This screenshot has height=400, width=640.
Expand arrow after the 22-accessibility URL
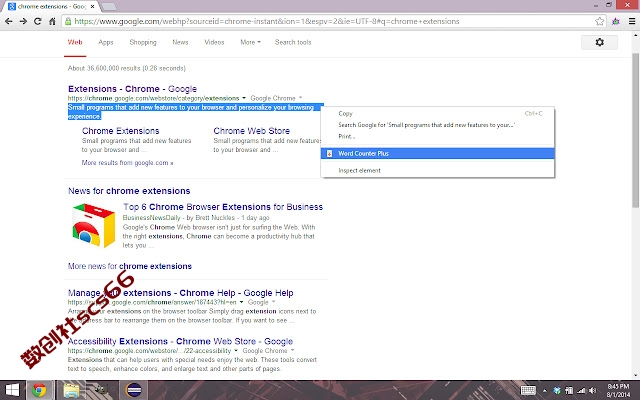(x=236, y=351)
